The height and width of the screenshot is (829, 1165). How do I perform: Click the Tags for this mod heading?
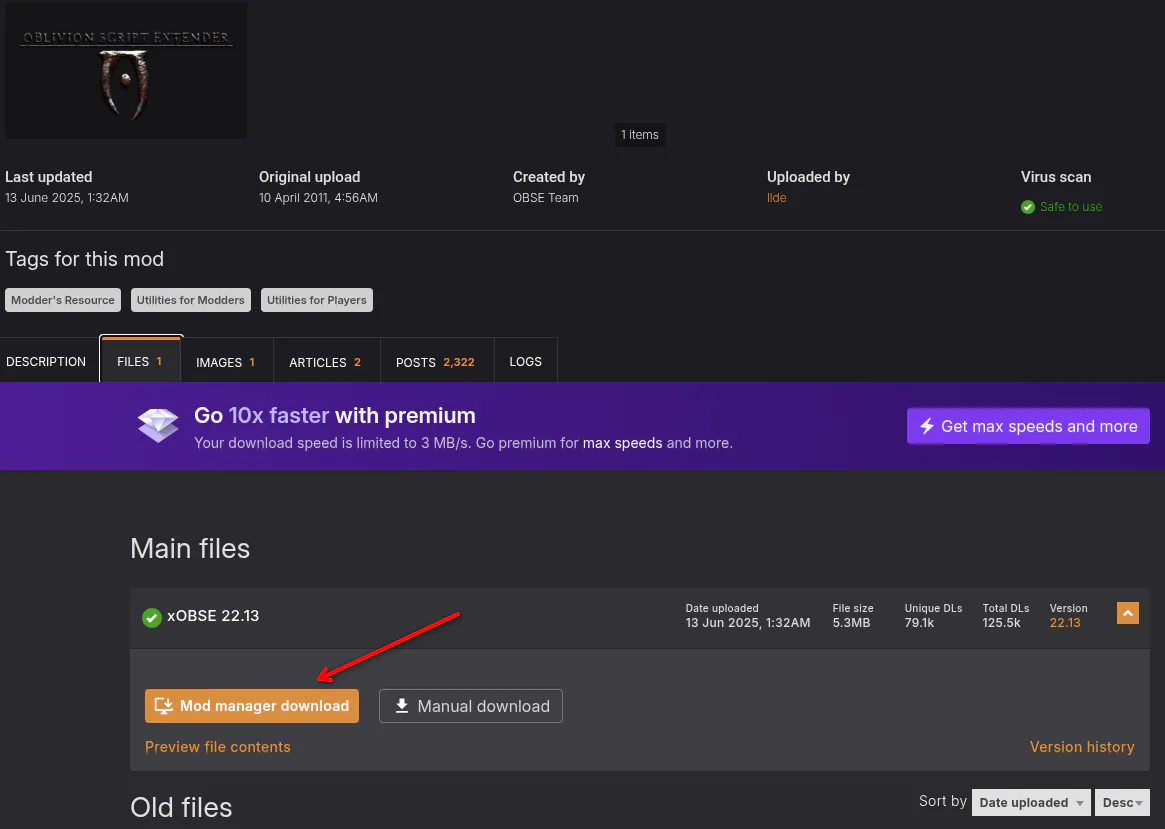click(85, 259)
